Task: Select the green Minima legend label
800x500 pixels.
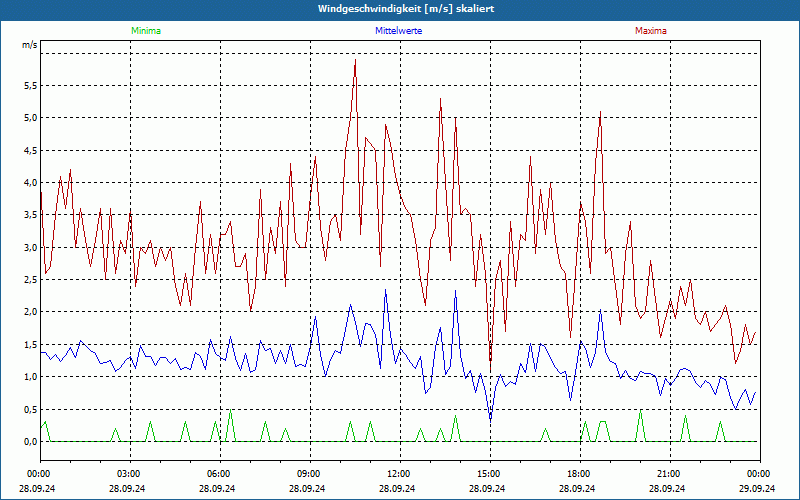Action: (146, 31)
